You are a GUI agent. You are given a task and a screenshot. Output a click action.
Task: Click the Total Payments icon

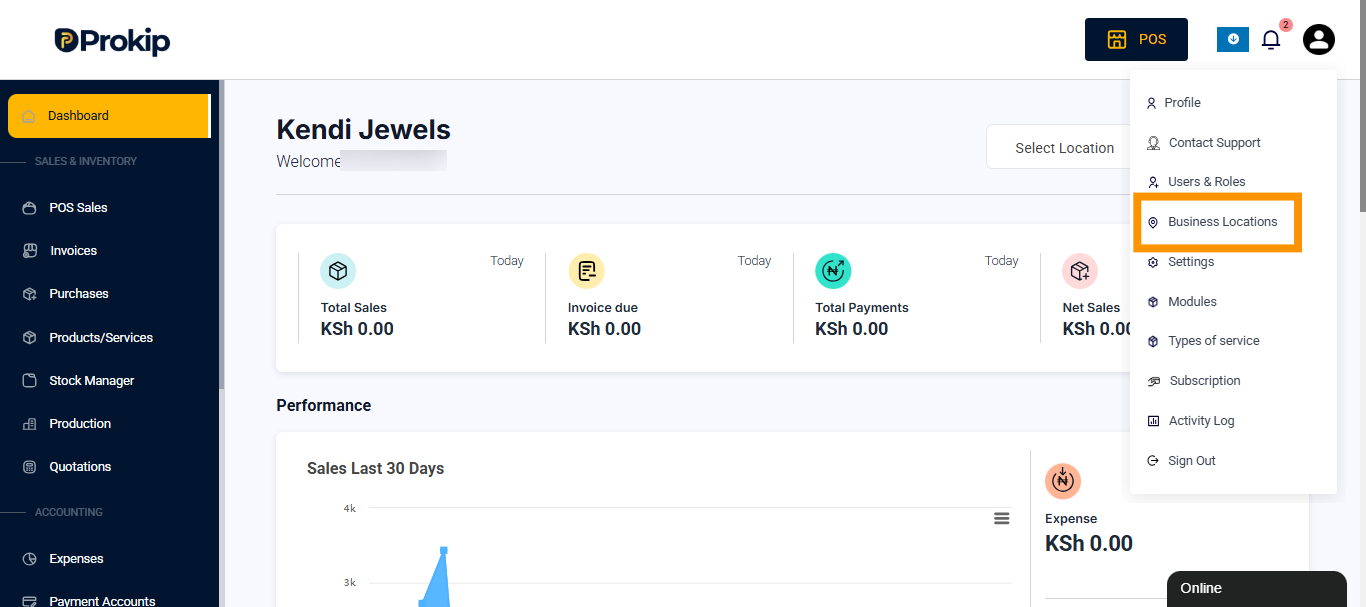click(x=833, y=271)
